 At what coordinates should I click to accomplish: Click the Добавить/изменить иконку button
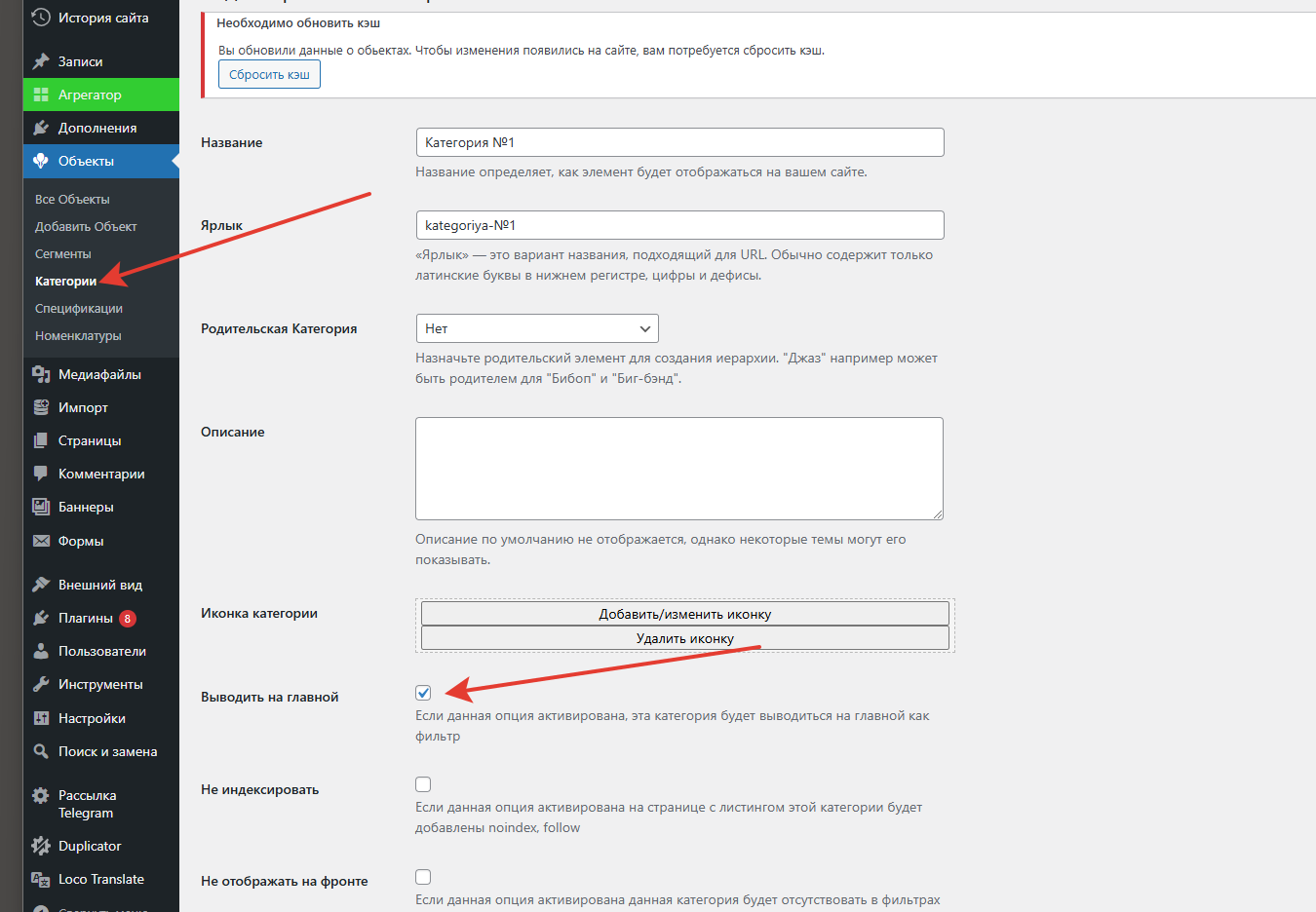point(684,614)
